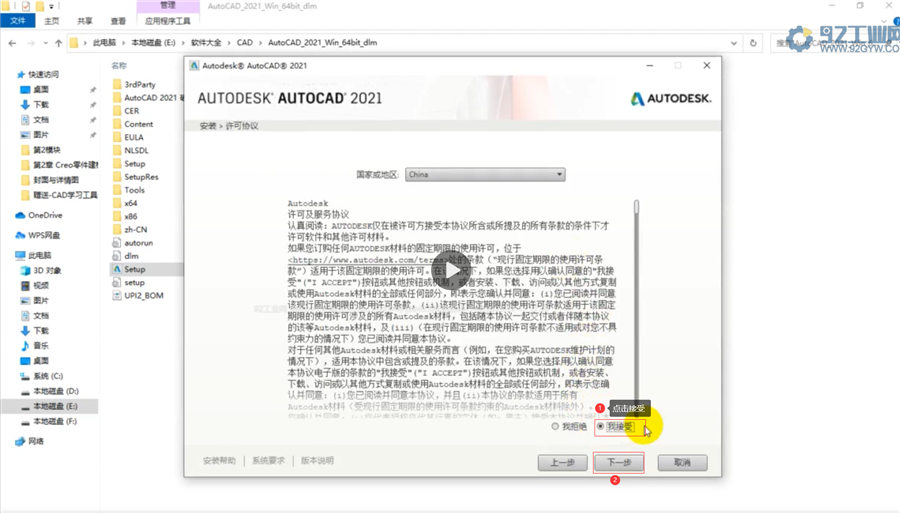Screen dimensions: 900x513
Task: Switch to the 主页 ribbon tab
Action: pos(52,21)
